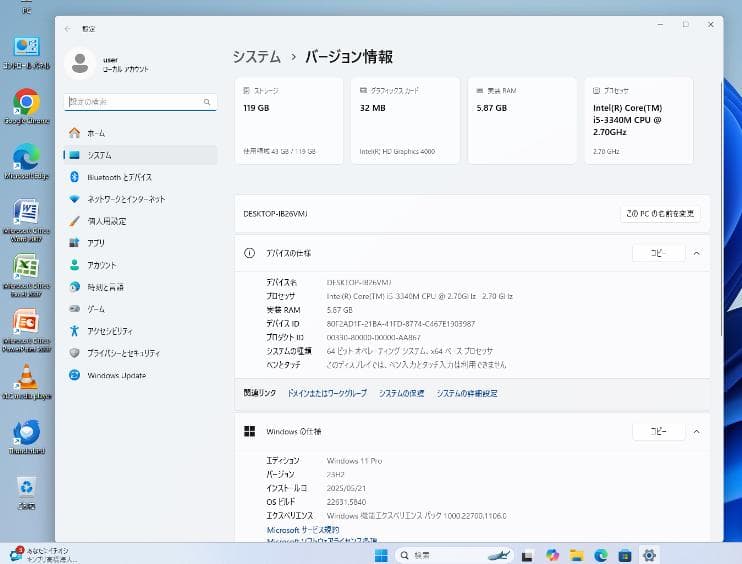Click the device ID value text

pos(400,324)
